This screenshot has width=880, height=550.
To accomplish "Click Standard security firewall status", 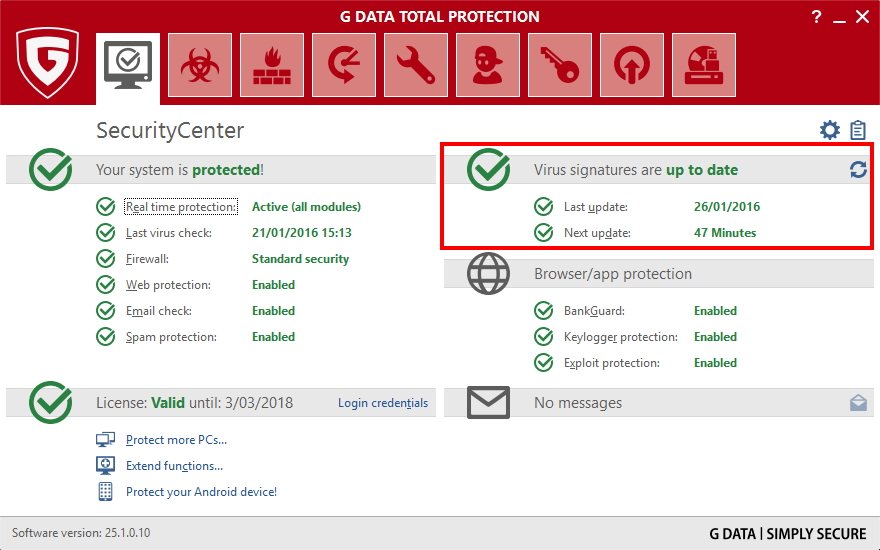I will click(300, 259).
